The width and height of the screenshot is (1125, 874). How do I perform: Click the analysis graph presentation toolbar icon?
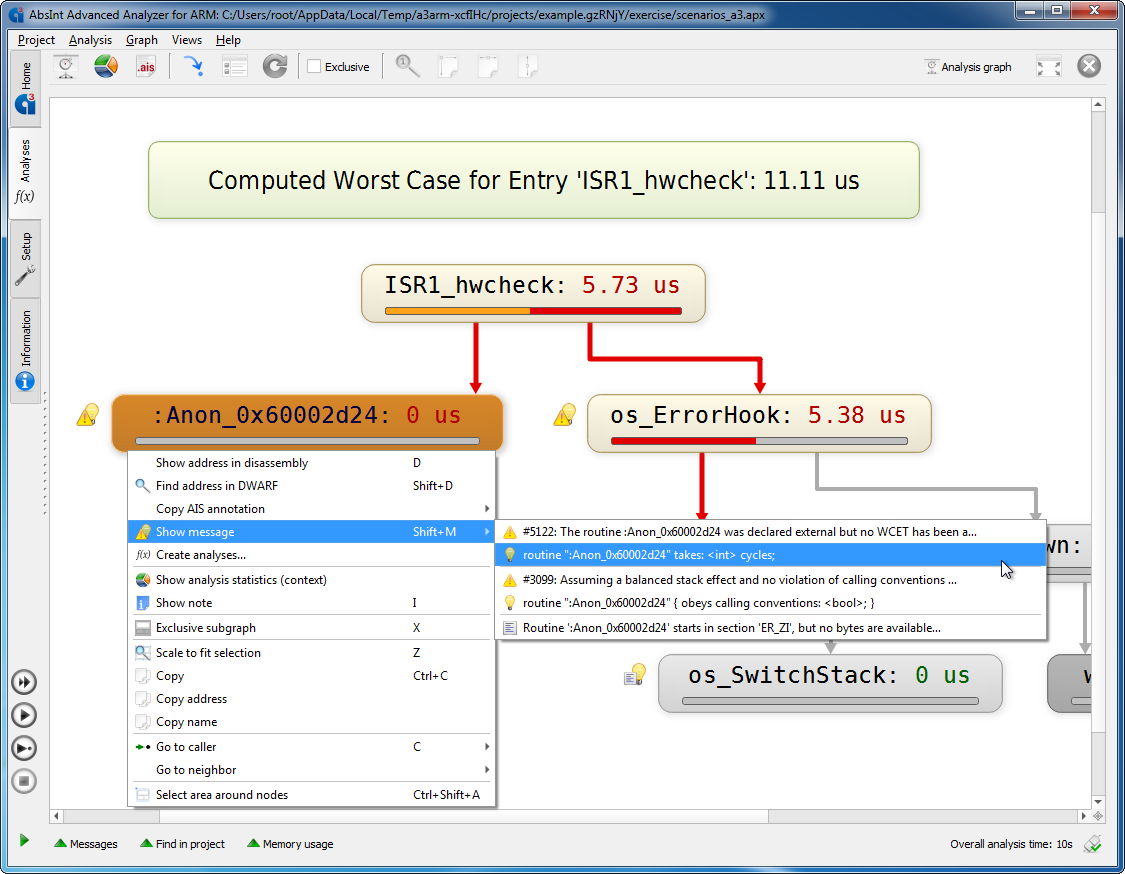point(66,67)
